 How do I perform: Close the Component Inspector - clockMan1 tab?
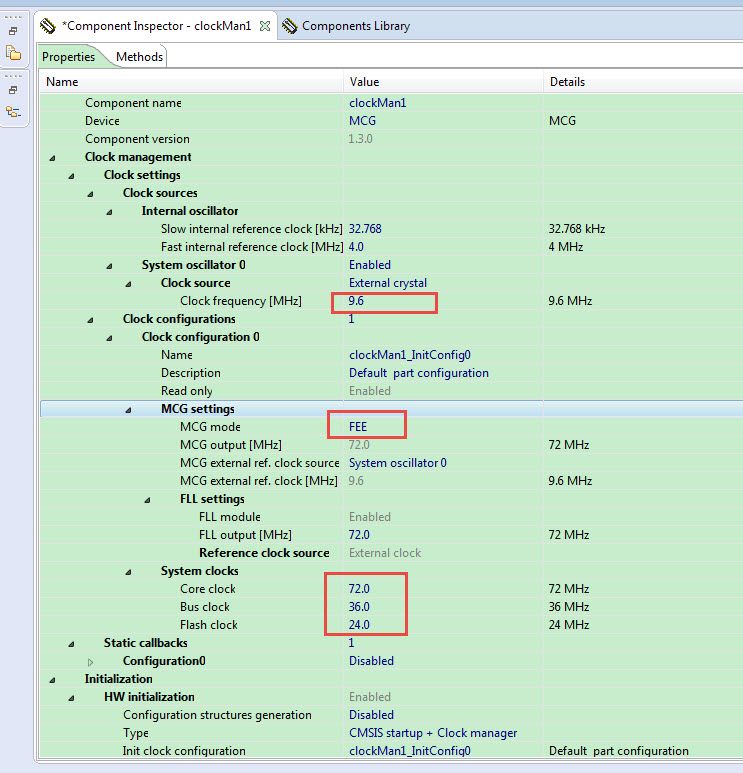(265, 26)
